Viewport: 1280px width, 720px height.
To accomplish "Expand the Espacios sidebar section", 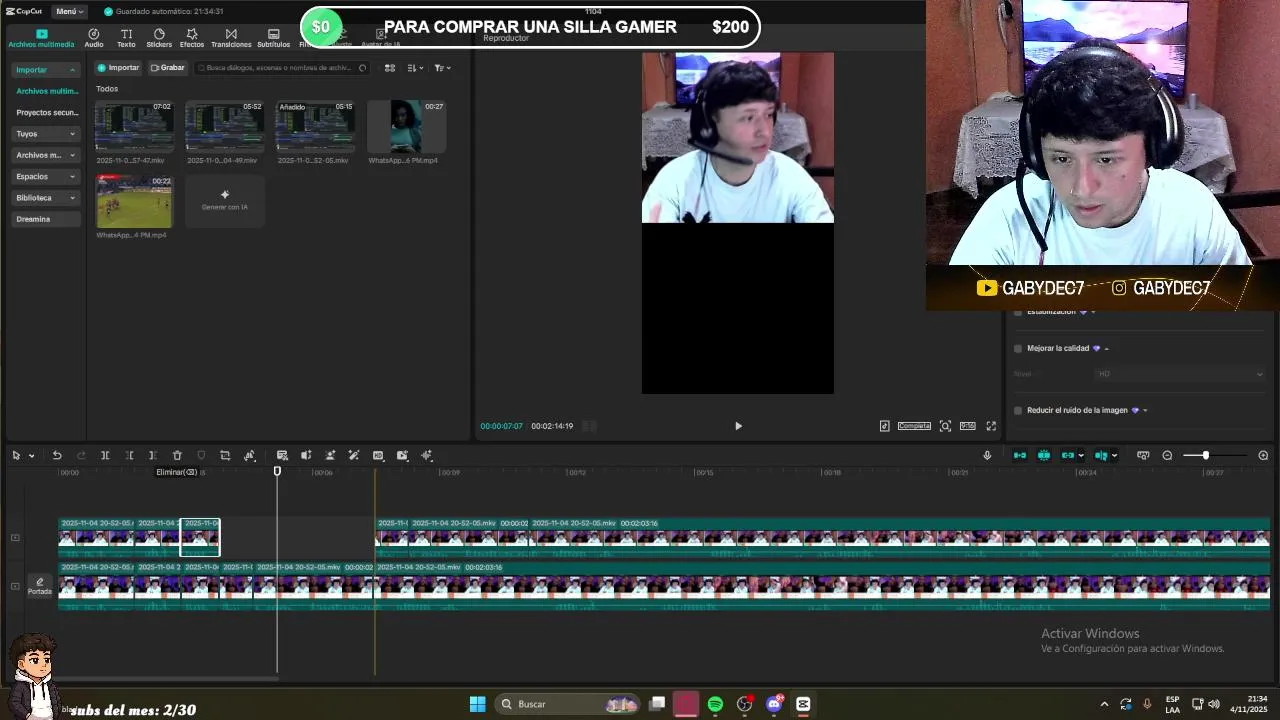I will tap(45, 176).
